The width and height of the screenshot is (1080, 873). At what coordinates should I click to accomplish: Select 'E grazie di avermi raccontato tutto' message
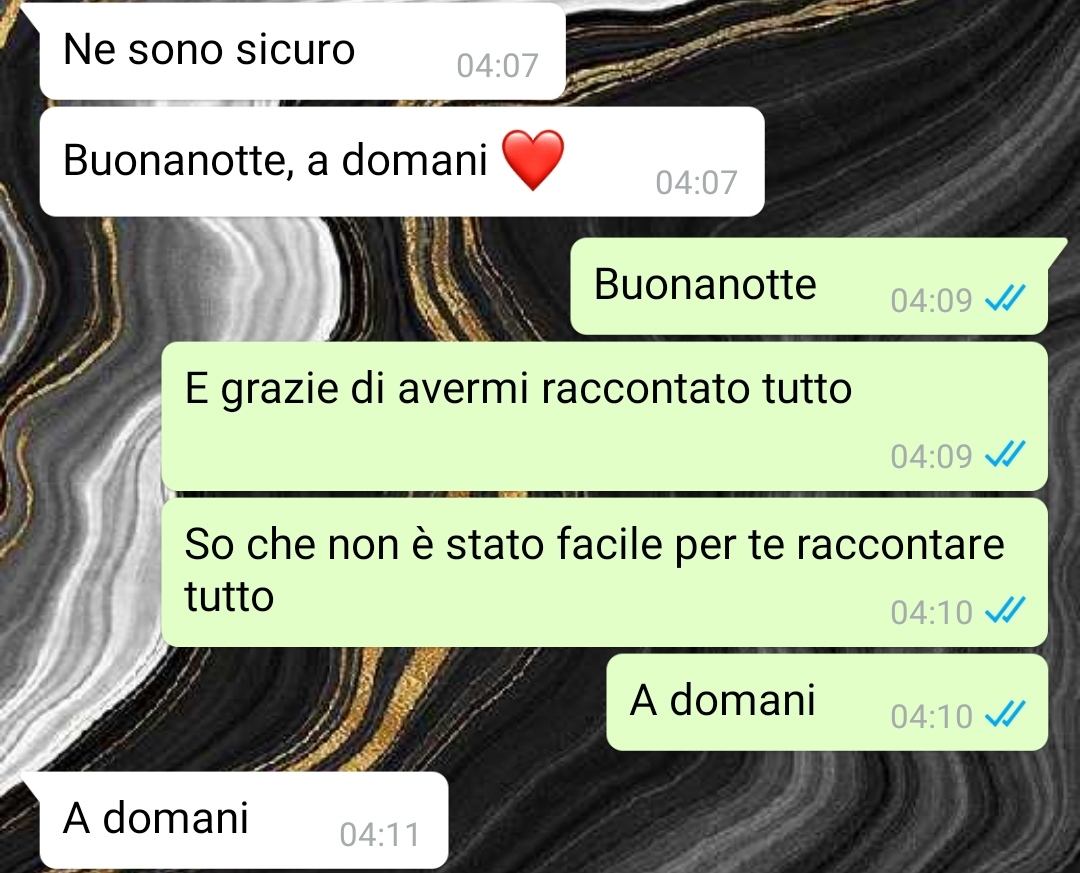pyautogui.click(x=605, y=416)
